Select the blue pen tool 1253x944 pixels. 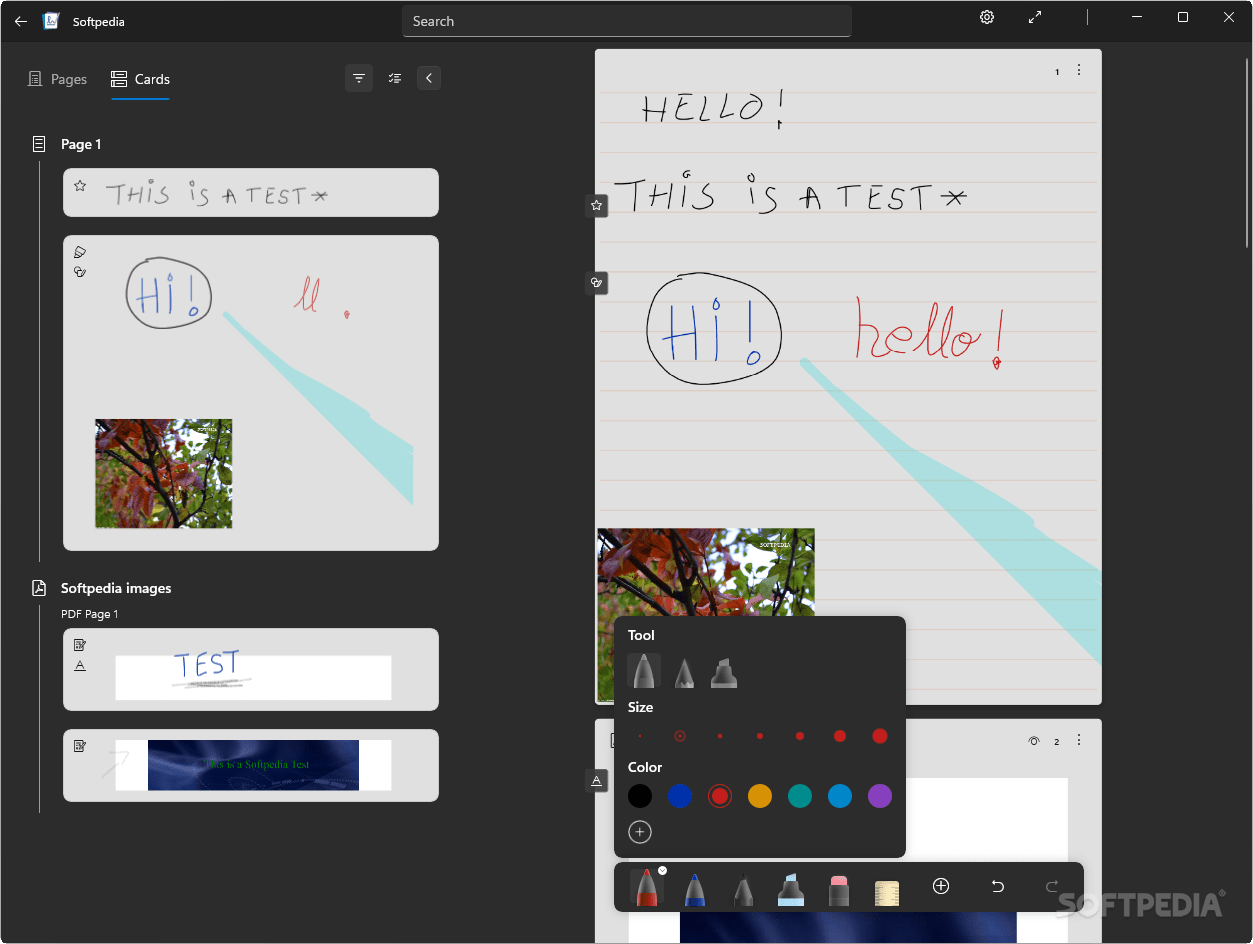point(694,886)
